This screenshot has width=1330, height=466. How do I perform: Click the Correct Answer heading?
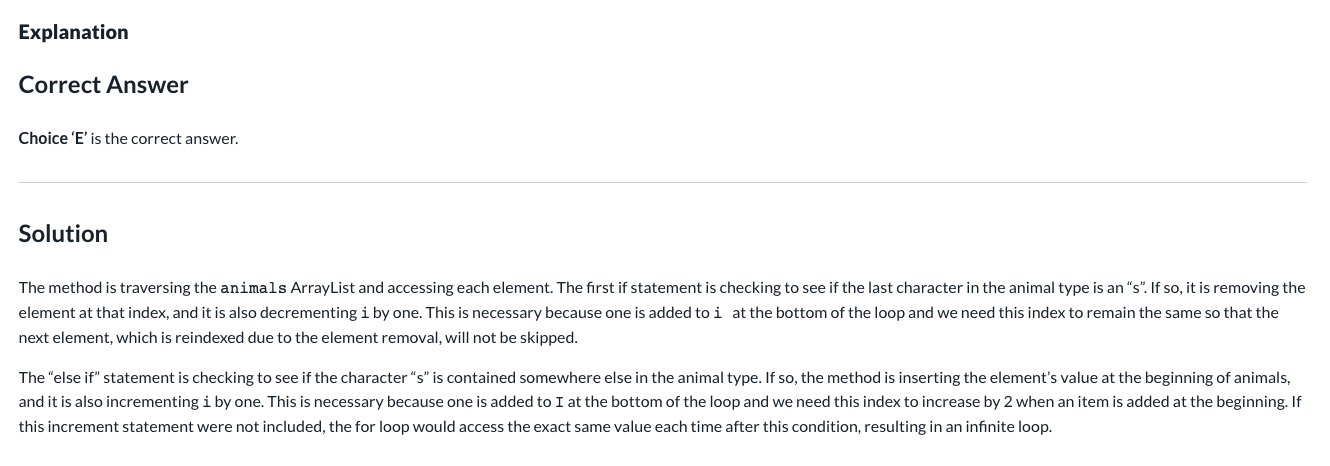(103, 85)
